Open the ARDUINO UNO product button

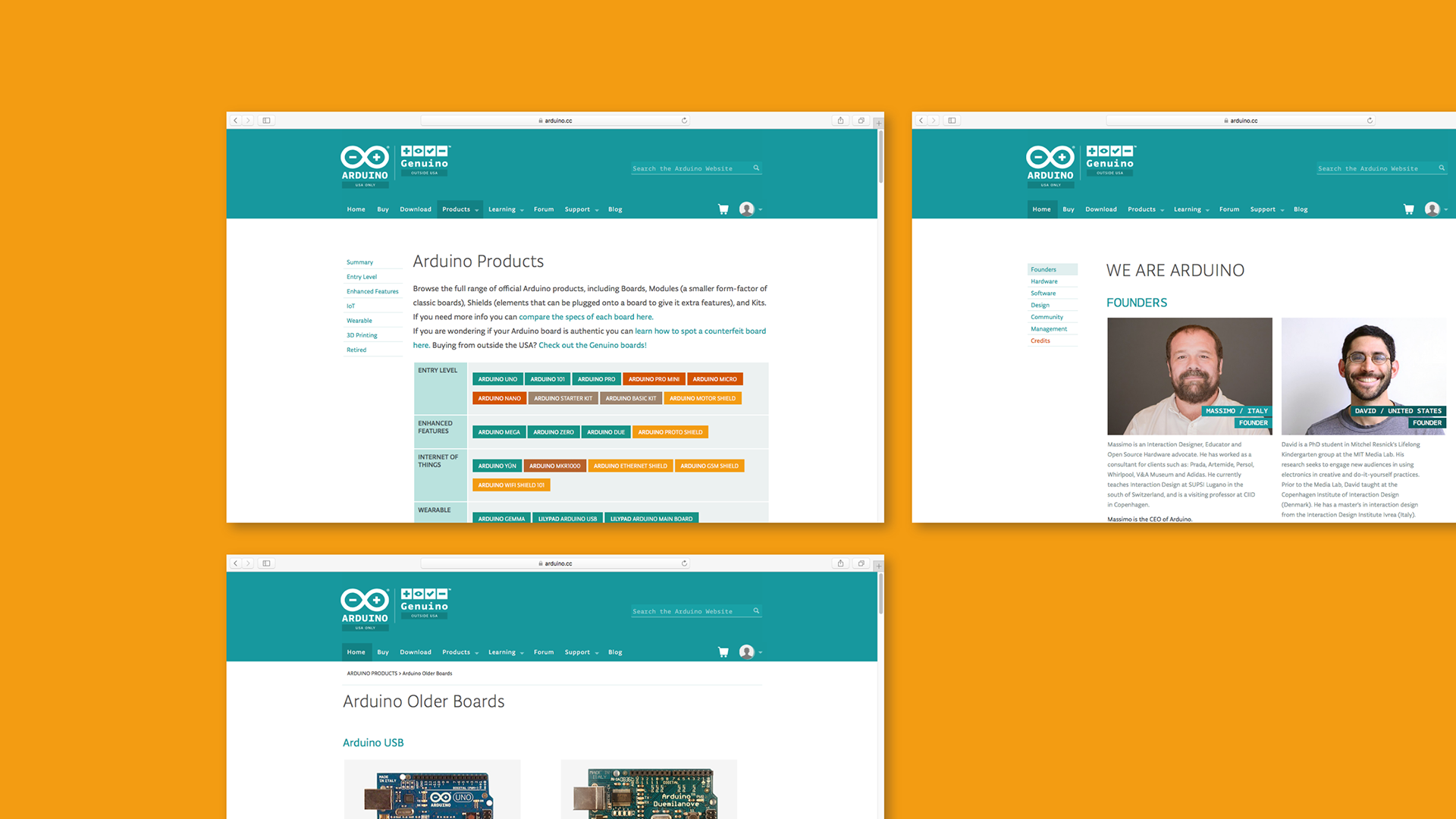(497, 379)
